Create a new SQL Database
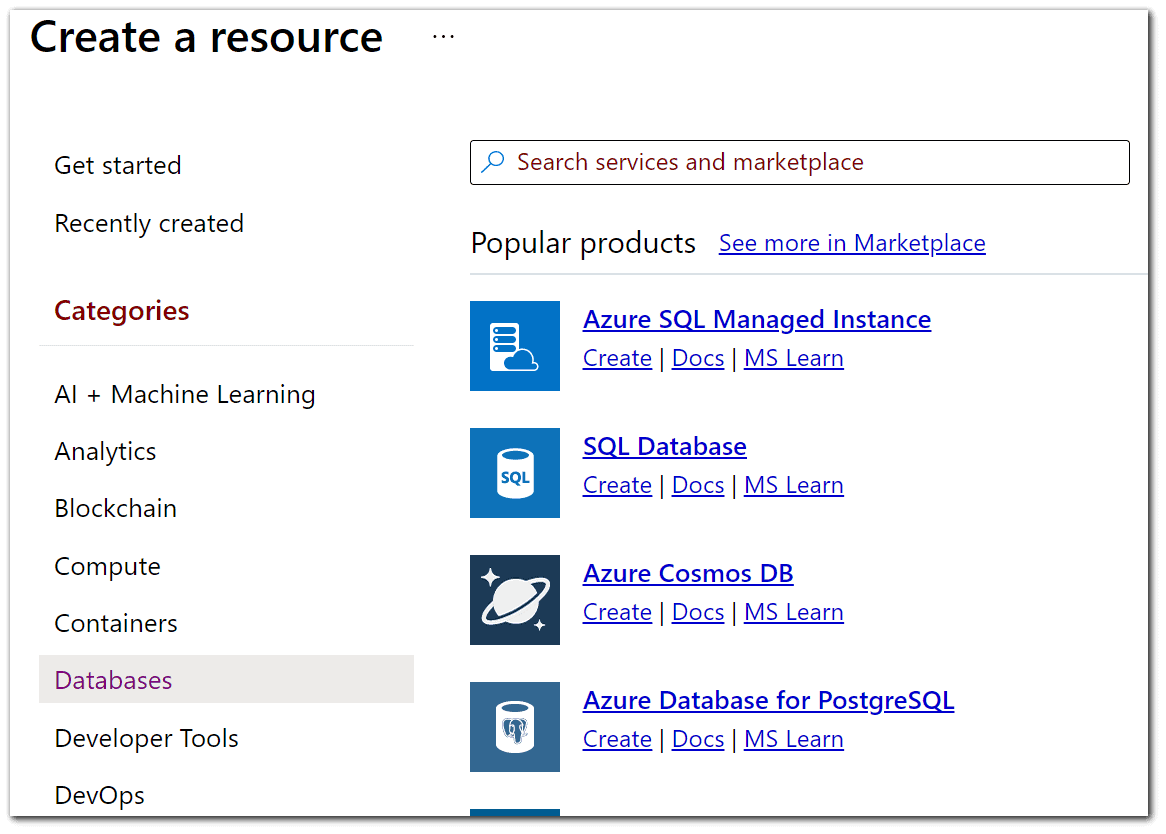The height and width of the screenshot is (834, 1166). 616,485
